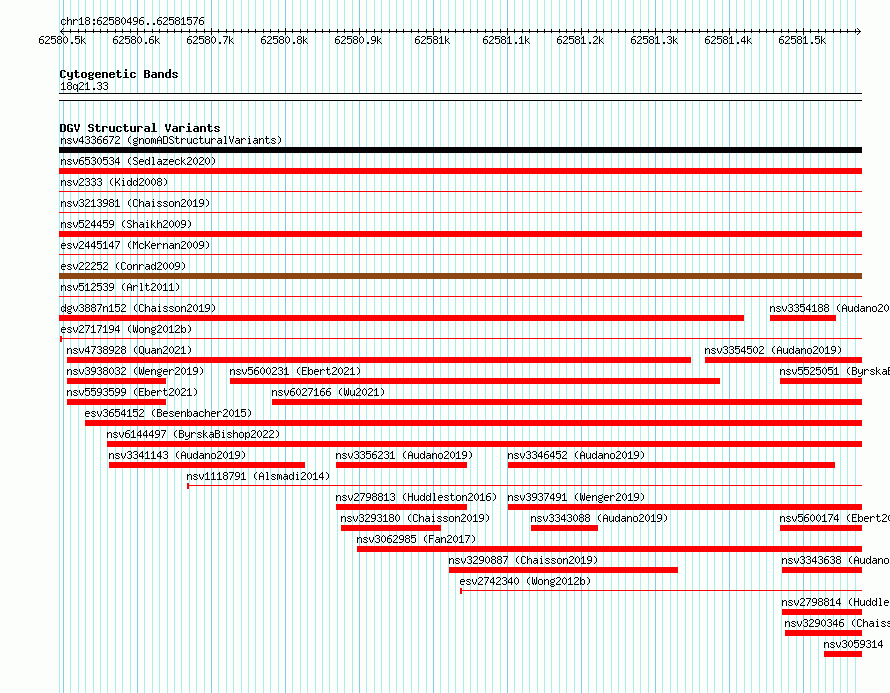Click the 62580.5k ruler tick label
The width and height of the screenshot is (890, 693).
pos(62,40)
